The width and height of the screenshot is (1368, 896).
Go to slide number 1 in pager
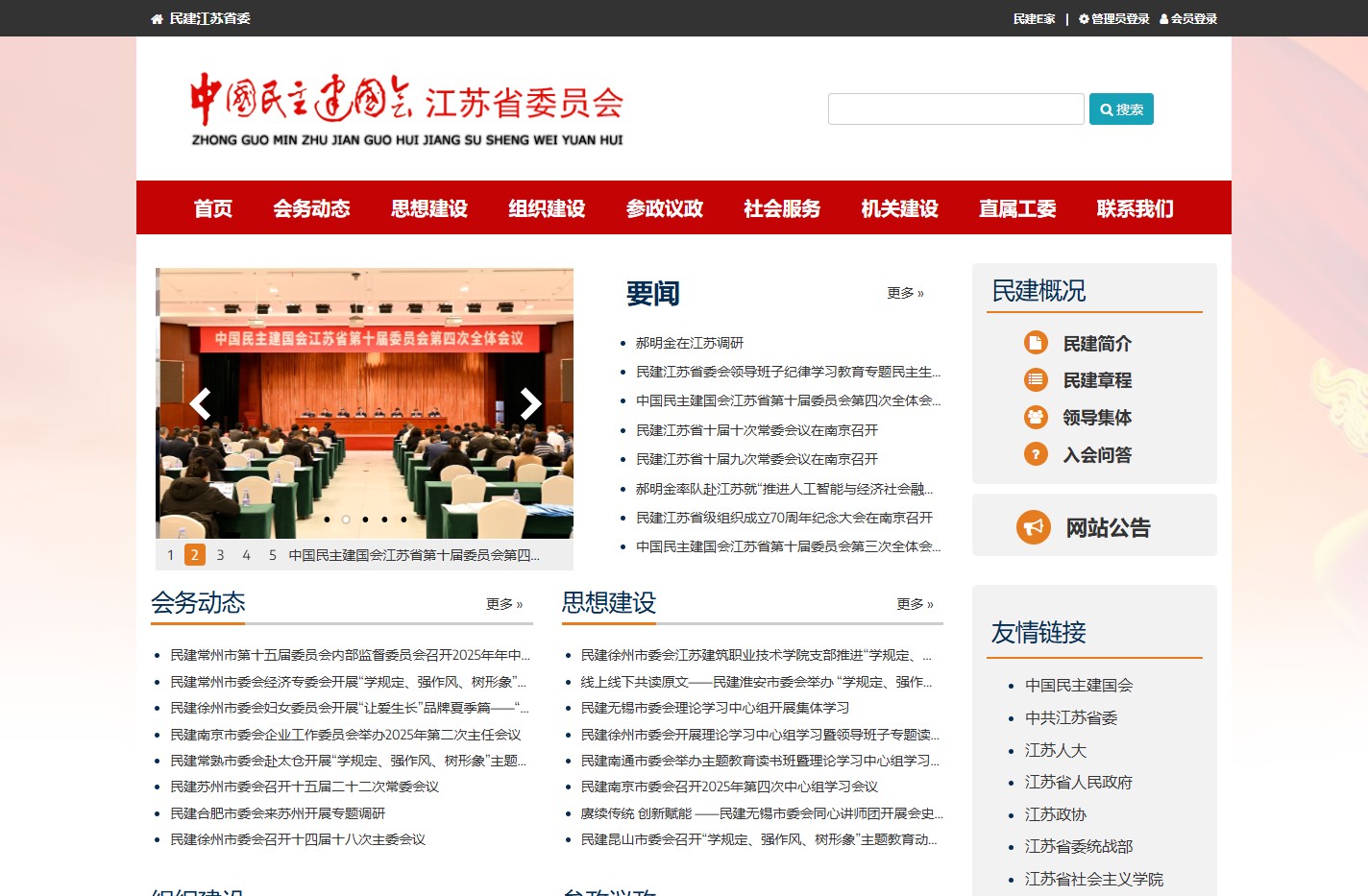(170, 555)
